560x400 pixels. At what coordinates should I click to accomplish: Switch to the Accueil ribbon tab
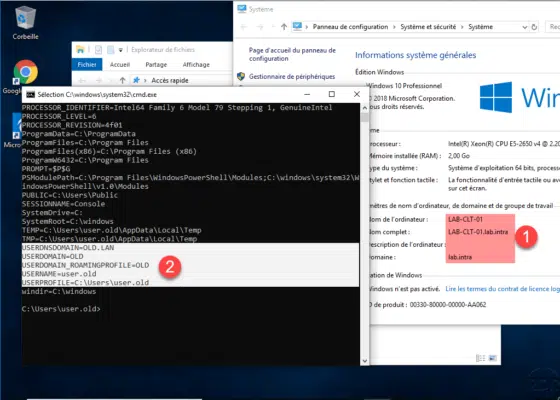(x=120, y=65)
